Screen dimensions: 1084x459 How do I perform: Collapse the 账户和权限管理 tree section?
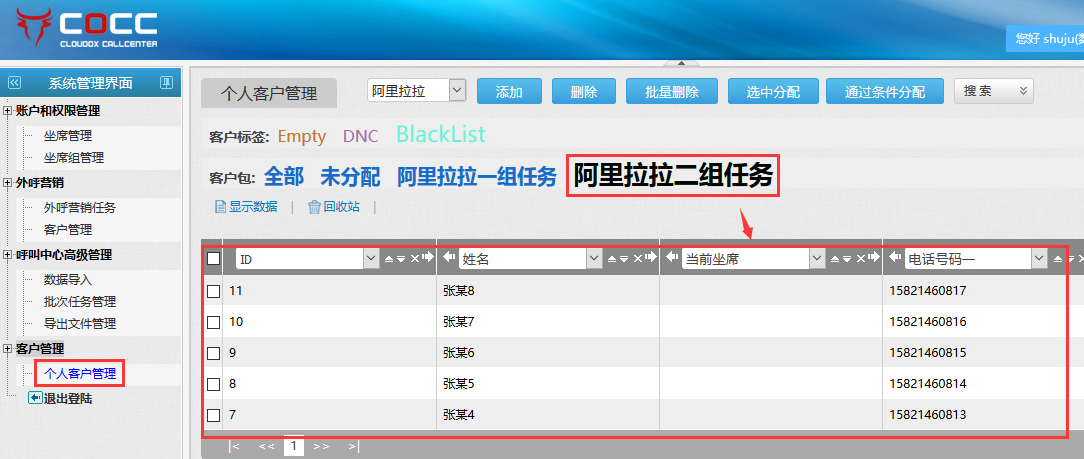coord(8,111)
